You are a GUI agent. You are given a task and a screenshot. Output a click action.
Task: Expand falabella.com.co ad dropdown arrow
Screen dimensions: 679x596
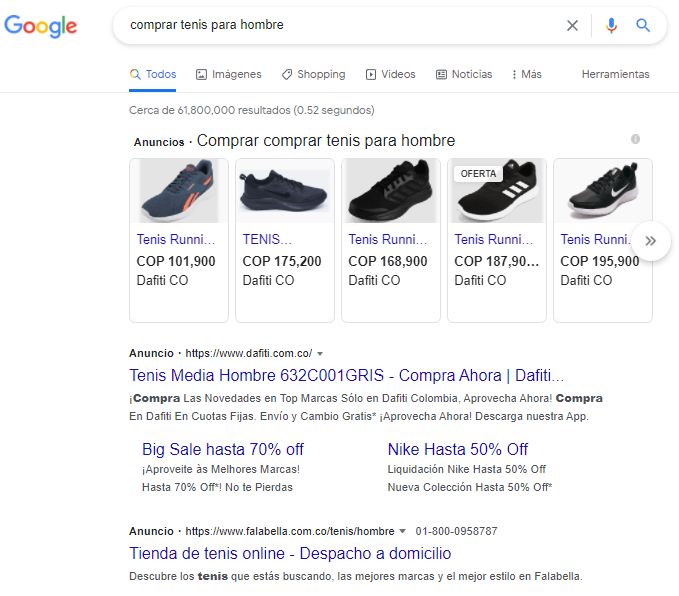tap(402, 531)
